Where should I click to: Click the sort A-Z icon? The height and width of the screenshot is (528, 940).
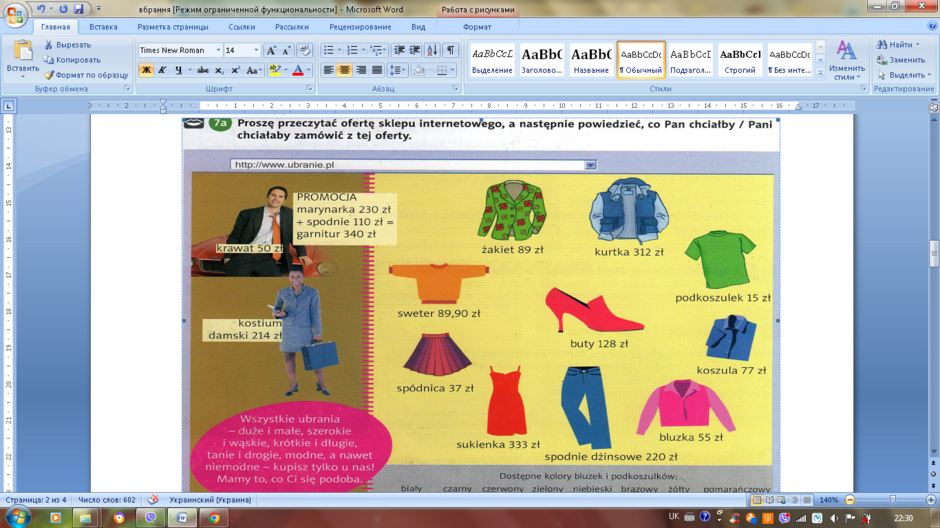(x=432, y=50)
